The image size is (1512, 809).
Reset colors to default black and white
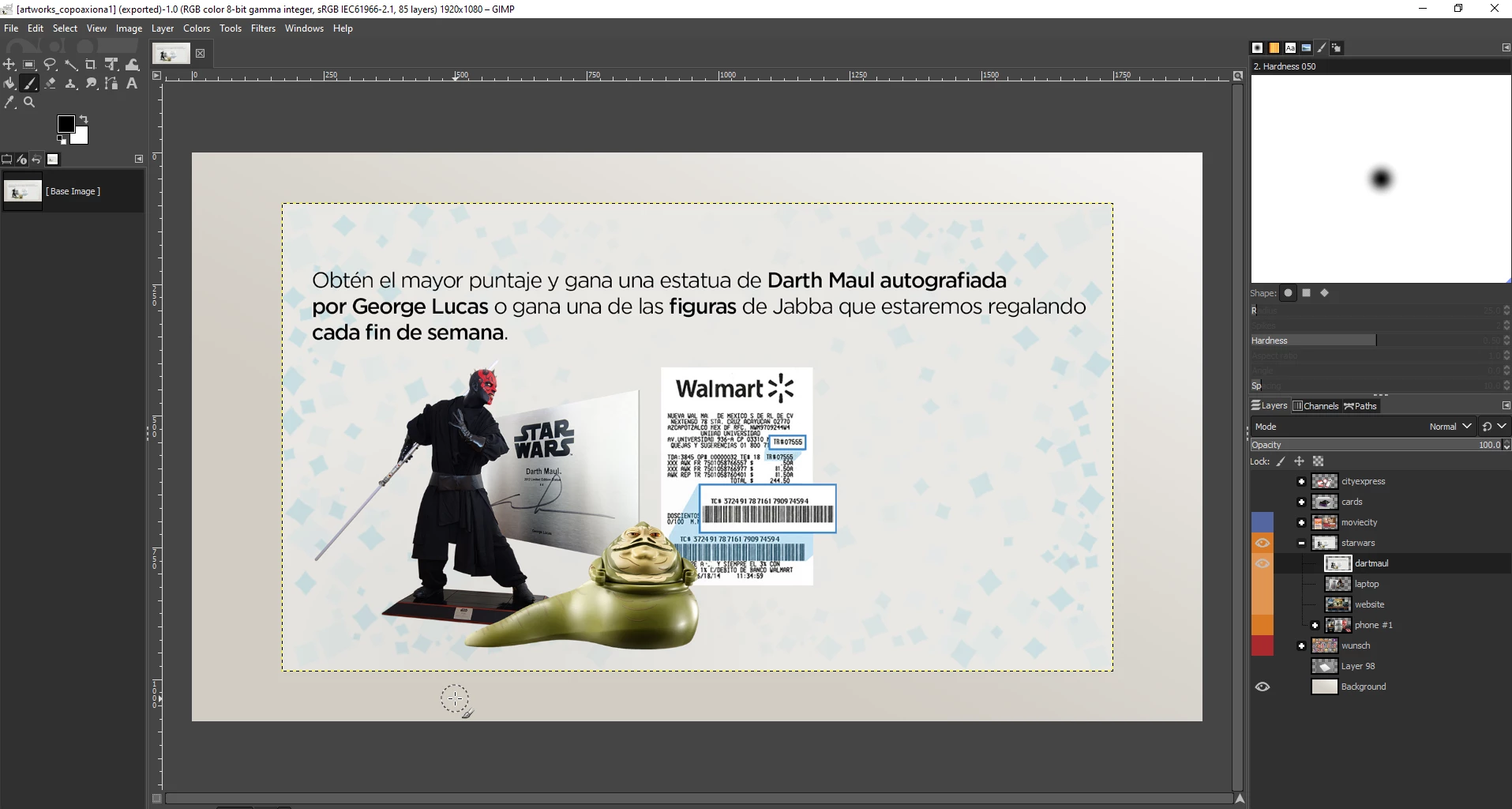point(62,140)
